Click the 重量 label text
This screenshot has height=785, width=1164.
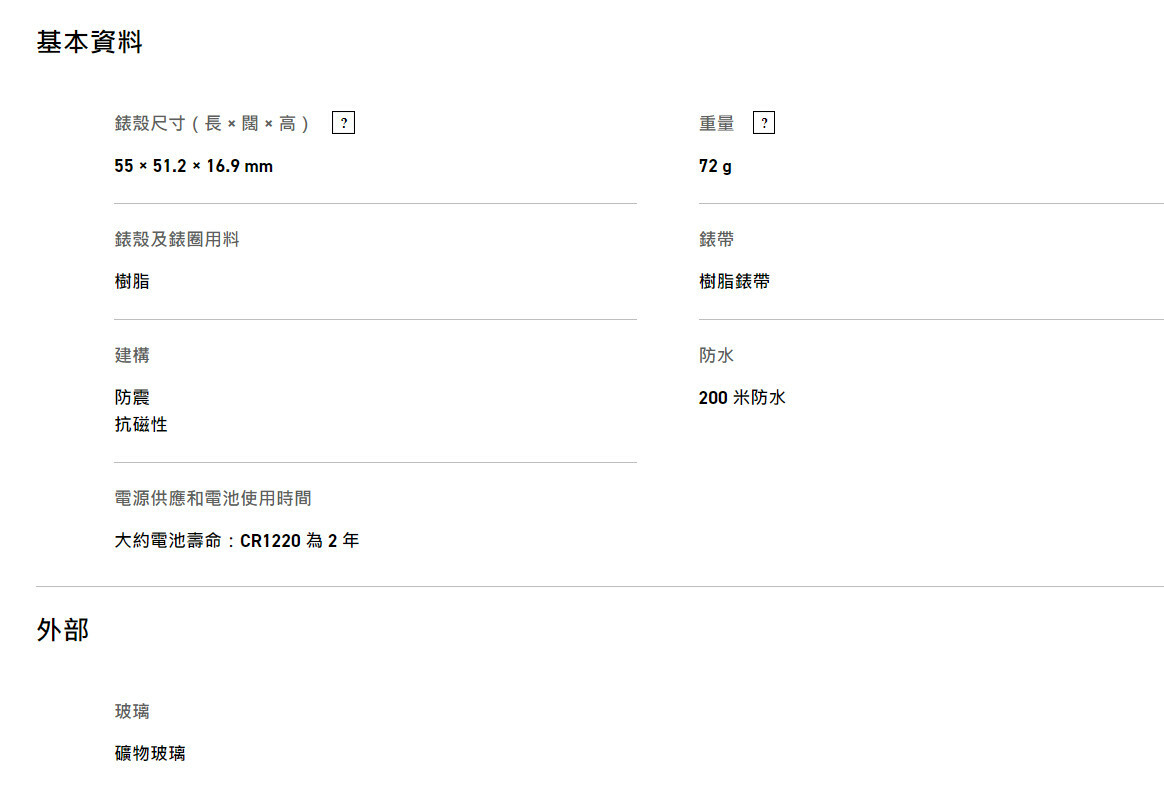[716, 124]
